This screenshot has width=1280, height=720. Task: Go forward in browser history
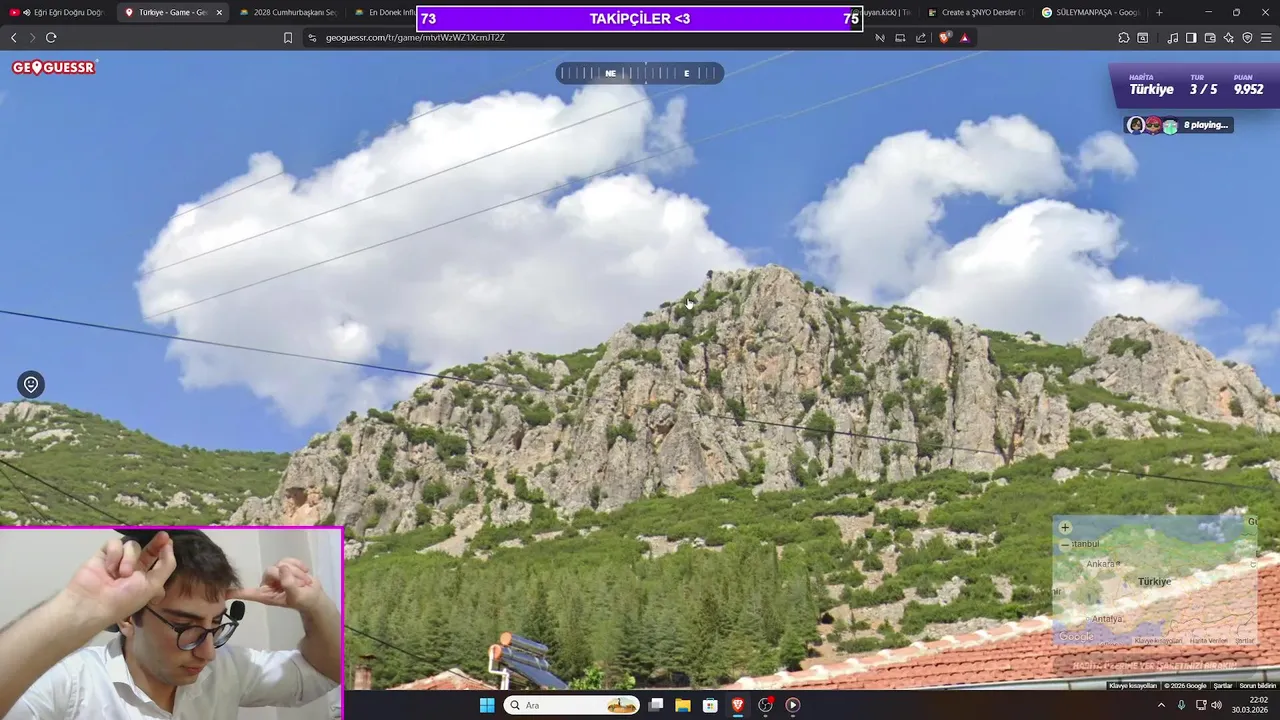32,37
